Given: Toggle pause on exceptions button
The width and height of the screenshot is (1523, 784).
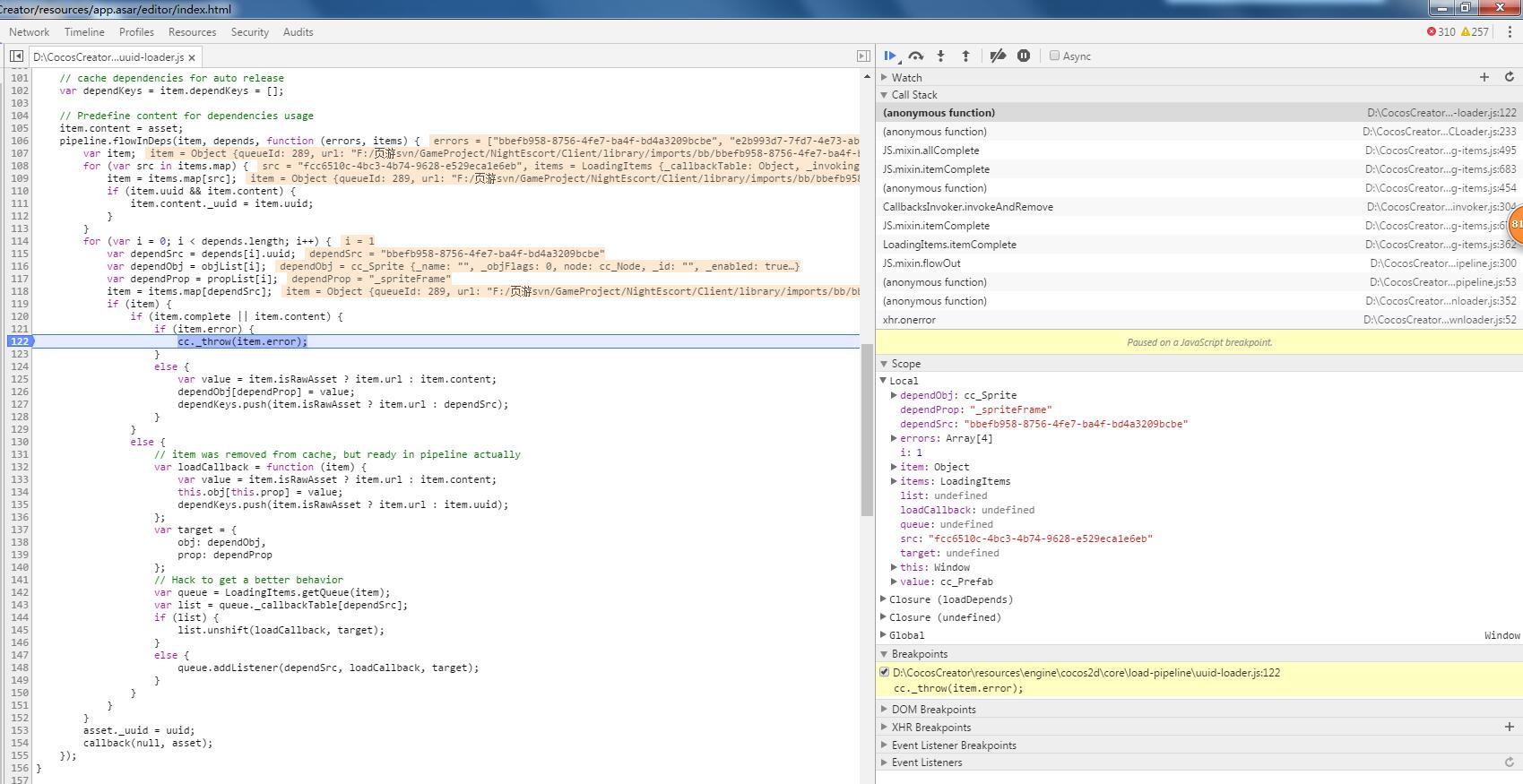Looking at the screenshot, I should 1024,56.
